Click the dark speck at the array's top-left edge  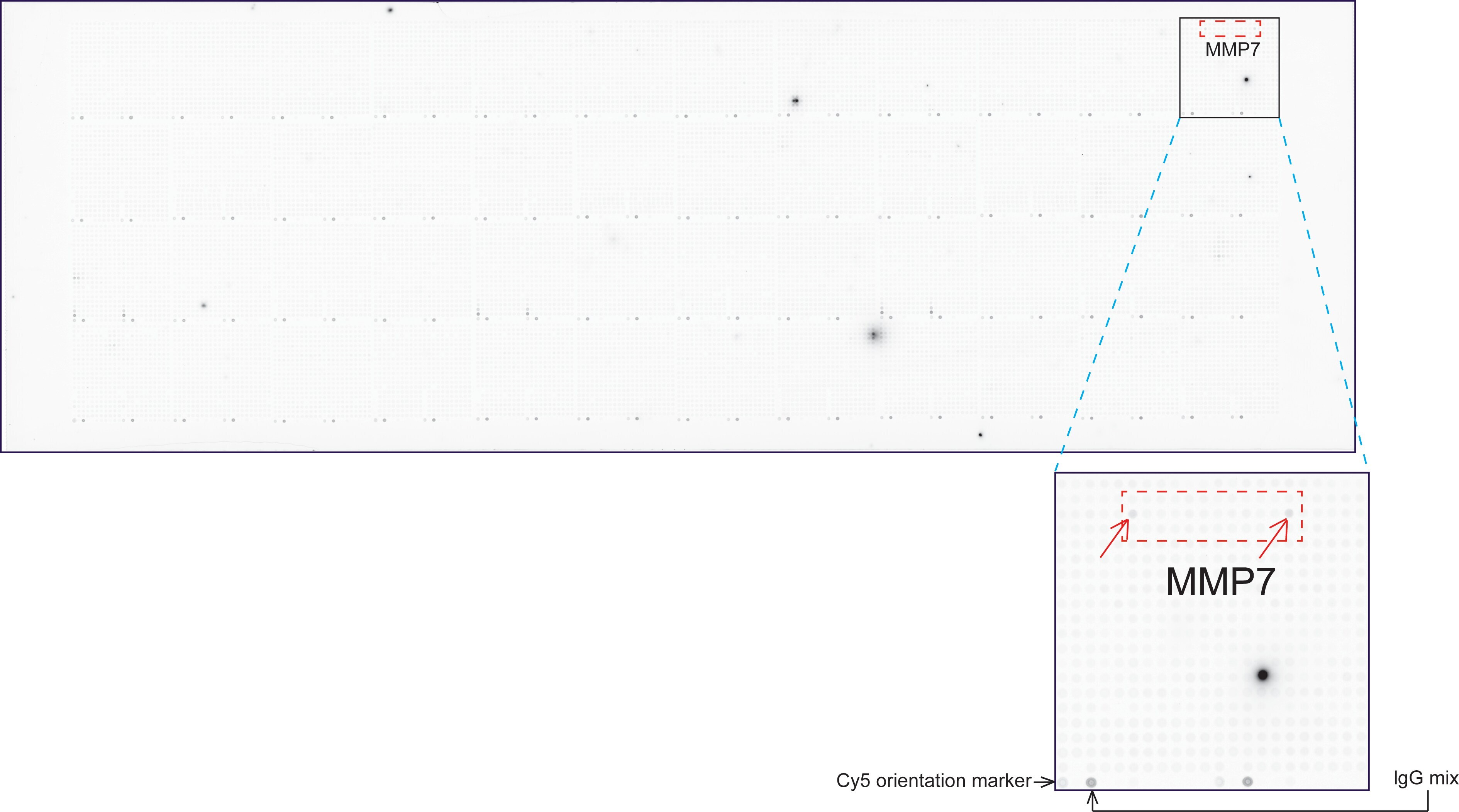[390, 10]
